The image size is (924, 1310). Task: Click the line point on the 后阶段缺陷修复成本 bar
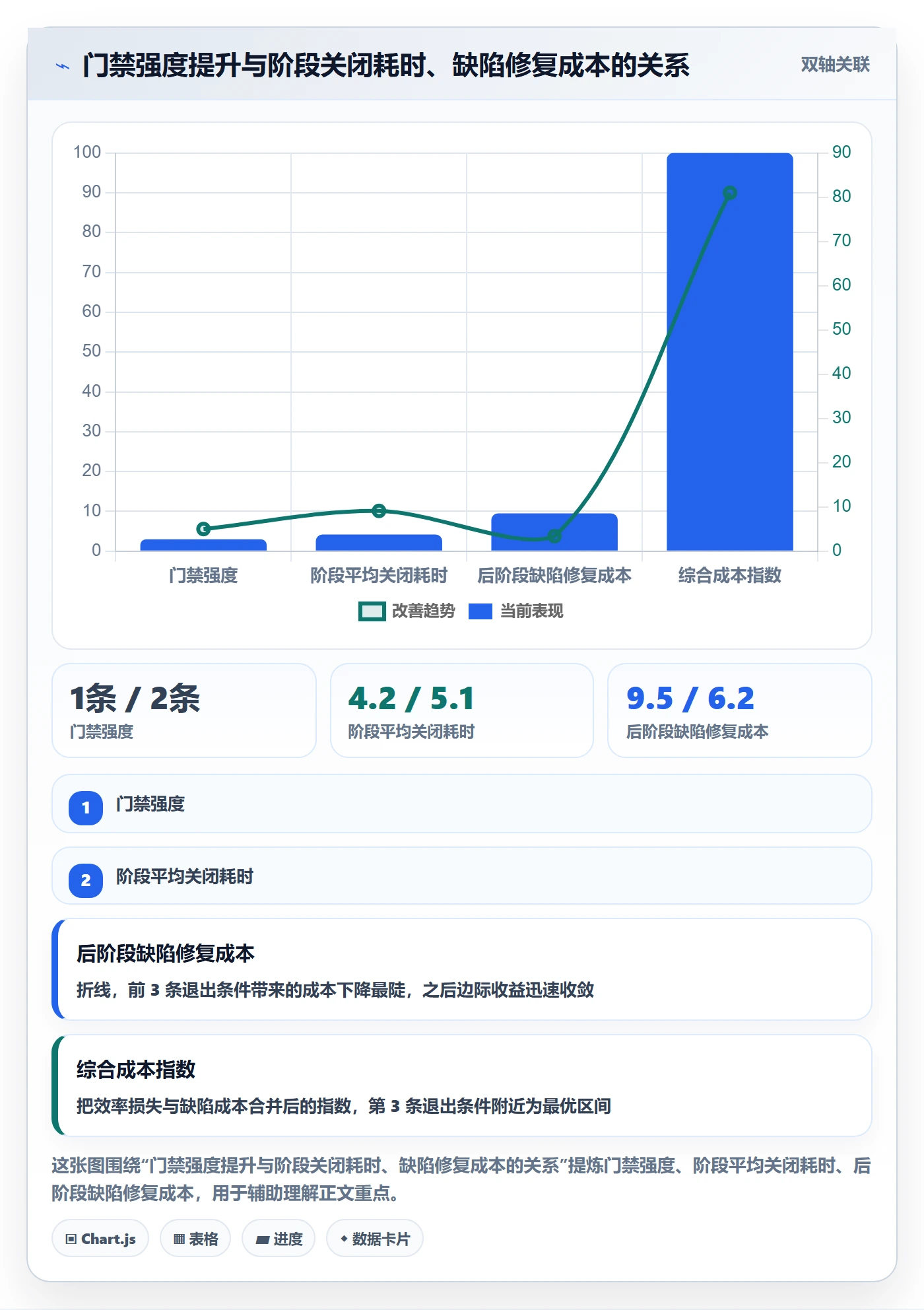[554, 536]
